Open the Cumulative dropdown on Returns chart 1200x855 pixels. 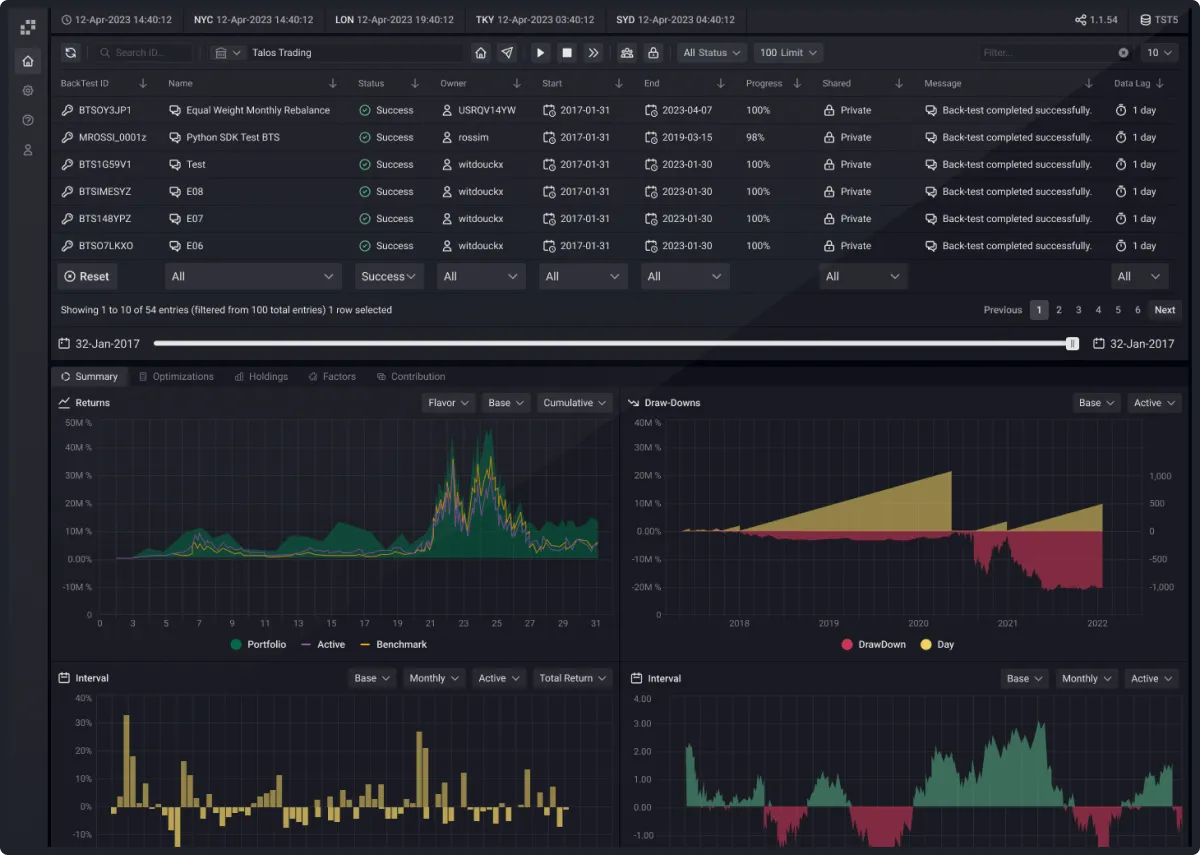click(574, 402)
